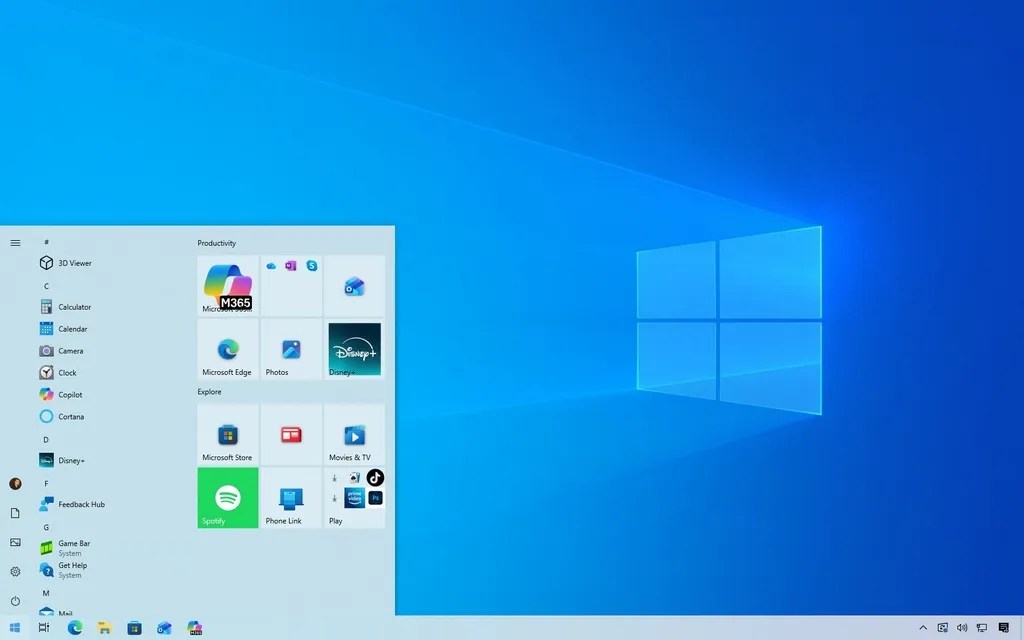Open the Outlook tile in Productivity group

coord(355,285)
